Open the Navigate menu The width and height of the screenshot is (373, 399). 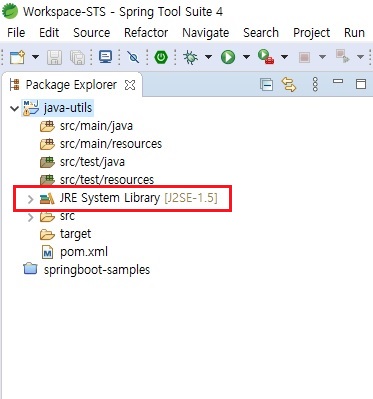click(x=206, y=33)
